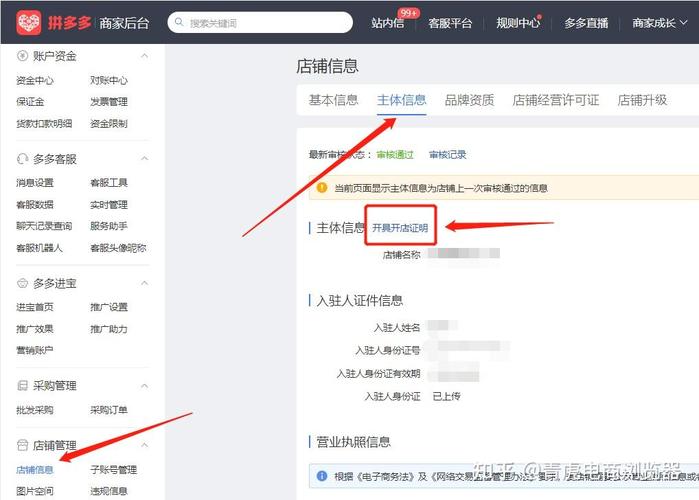Collapse the 店铺管理 section

coord(144,445)
